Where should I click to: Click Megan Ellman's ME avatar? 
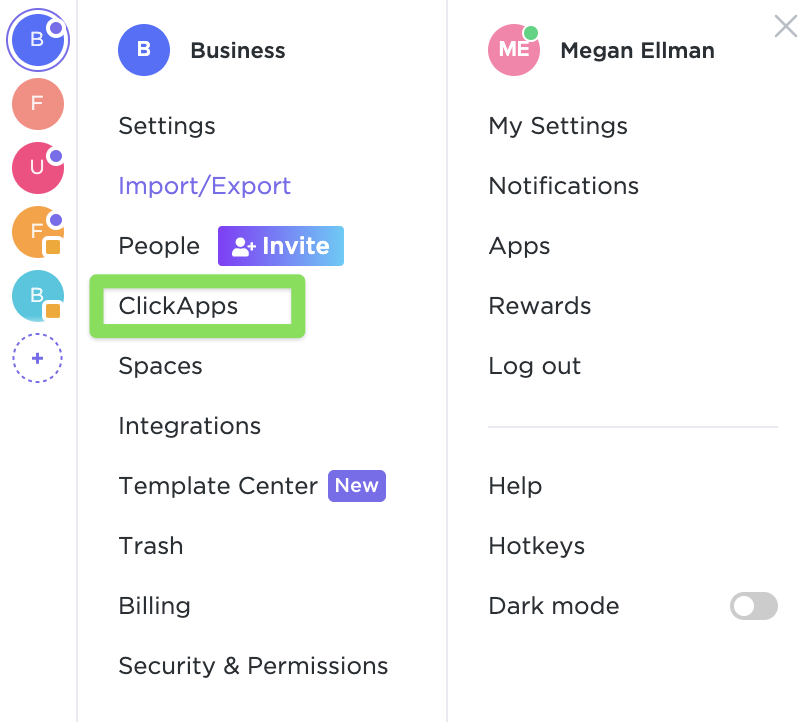[x=513, y=50]
